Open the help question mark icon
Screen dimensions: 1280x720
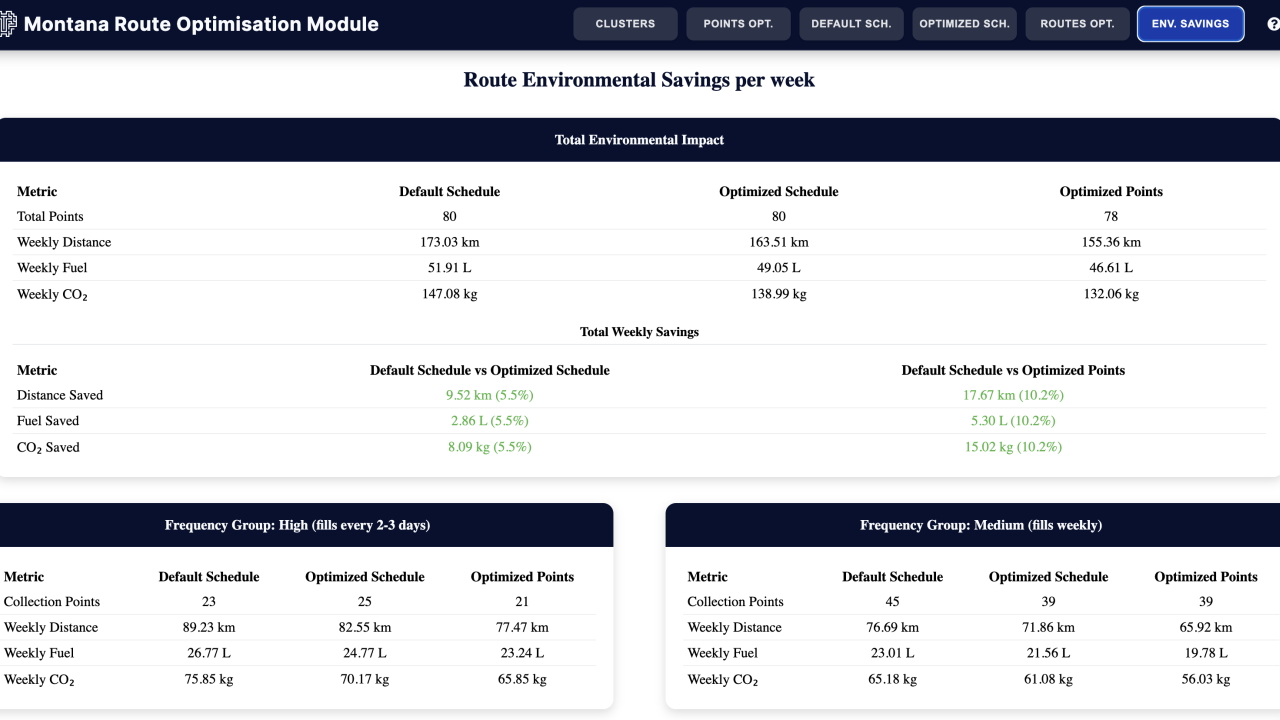1274,23
